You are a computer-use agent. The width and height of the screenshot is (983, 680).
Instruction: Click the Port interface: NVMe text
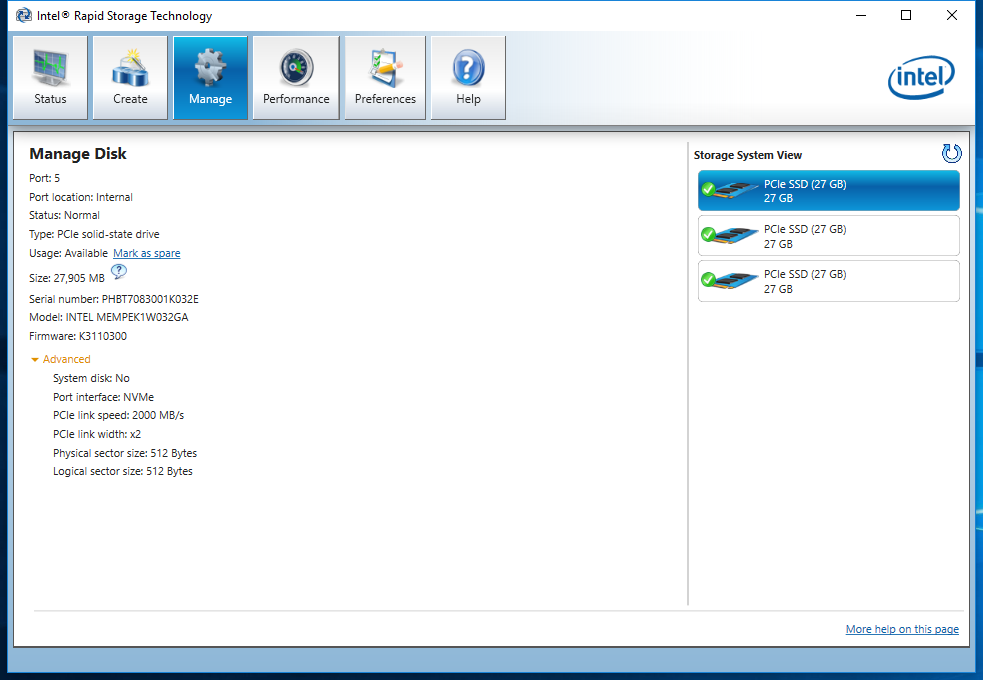(103, 397)
